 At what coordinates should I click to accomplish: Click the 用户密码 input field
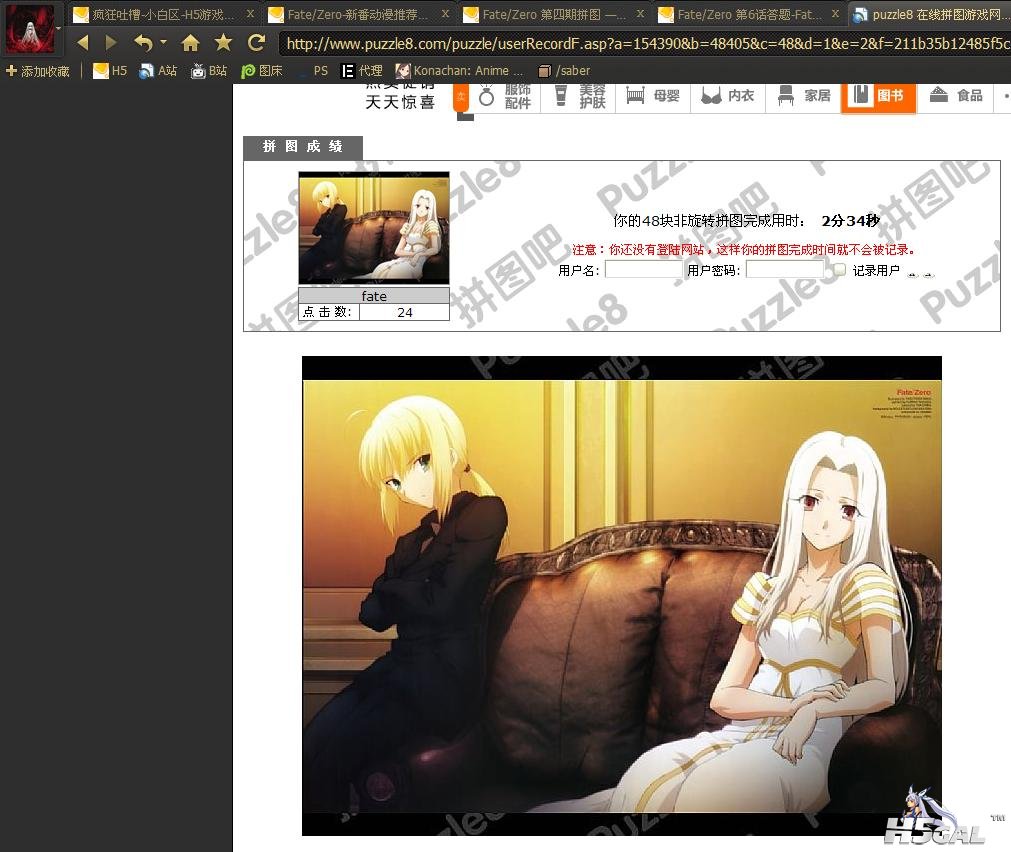pos(785,269)
